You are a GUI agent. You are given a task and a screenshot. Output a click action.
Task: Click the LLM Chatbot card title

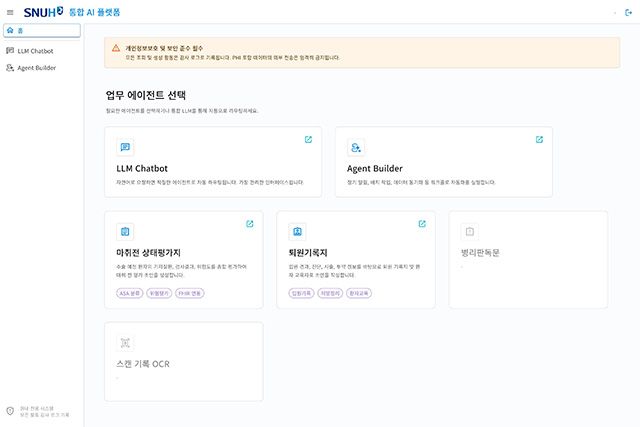142,169
